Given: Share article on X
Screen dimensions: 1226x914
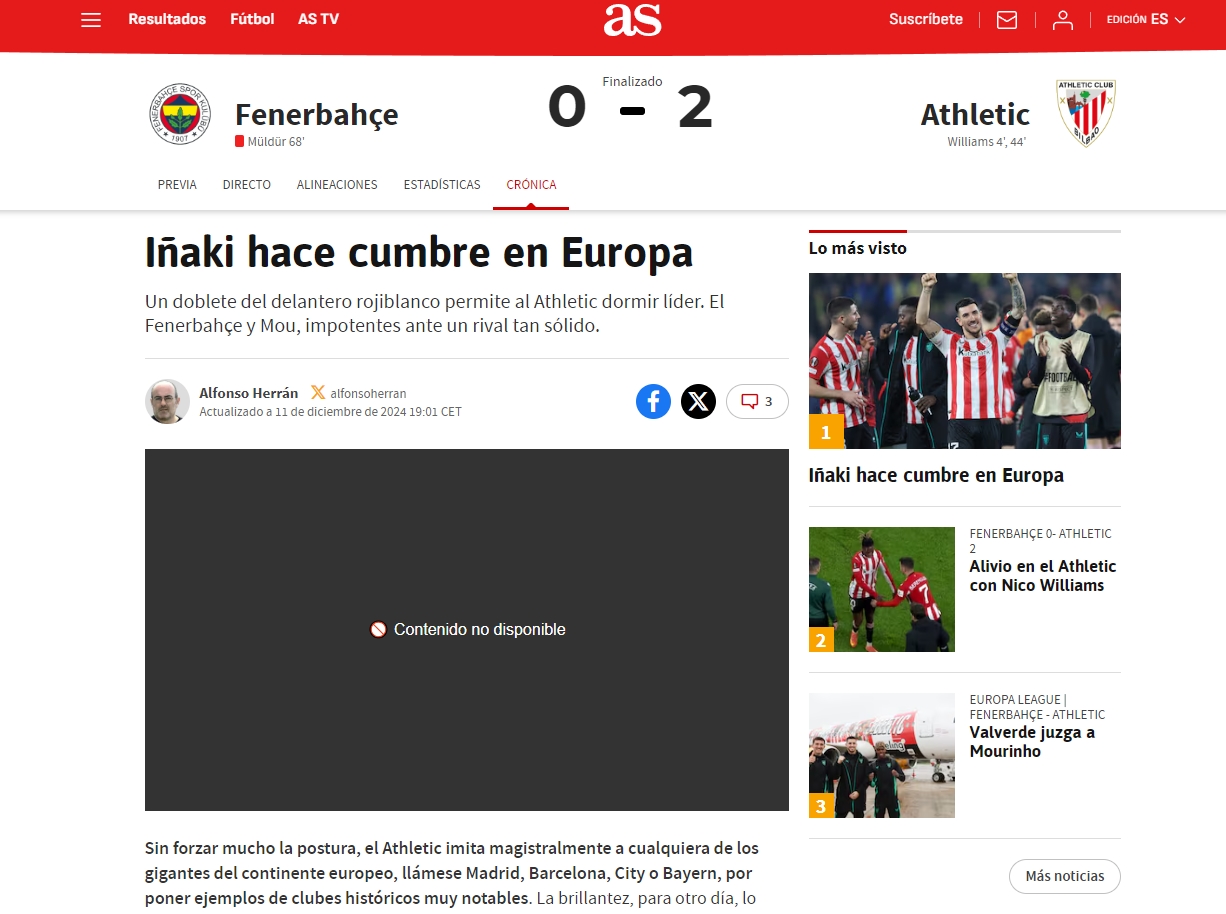Looking at the screenshot, I should click(x=698, y=401).
